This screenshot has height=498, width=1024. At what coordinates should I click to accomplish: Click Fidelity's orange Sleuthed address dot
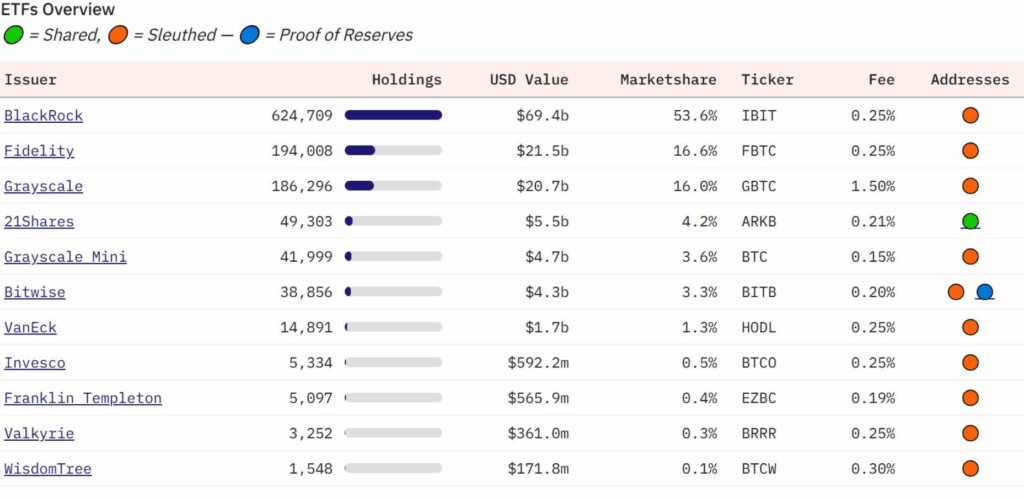coord(970,151)
